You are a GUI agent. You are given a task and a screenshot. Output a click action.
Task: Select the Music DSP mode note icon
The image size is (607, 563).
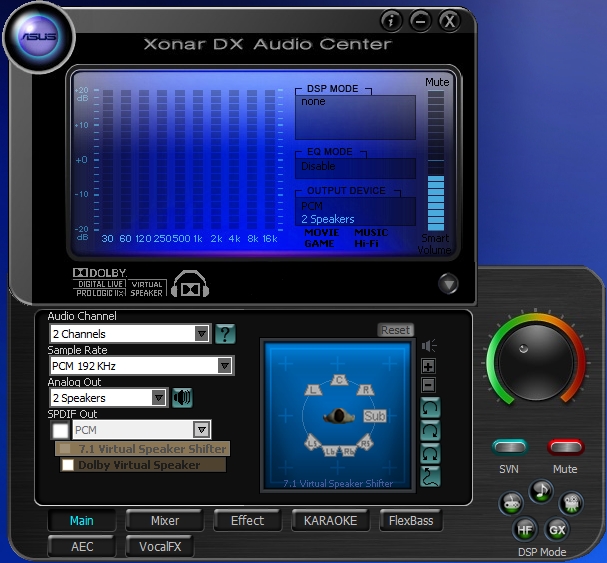[x=541, y=491]
